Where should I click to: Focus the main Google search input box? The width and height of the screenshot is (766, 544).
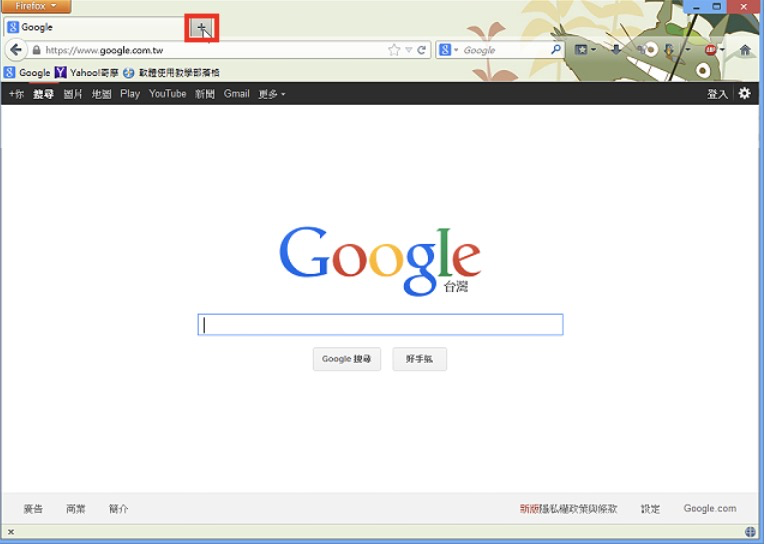(380, 325)
